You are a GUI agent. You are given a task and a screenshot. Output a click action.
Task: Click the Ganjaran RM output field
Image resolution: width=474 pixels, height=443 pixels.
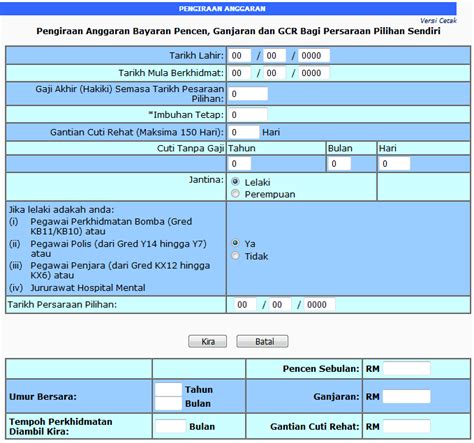(x=407, y=397)
